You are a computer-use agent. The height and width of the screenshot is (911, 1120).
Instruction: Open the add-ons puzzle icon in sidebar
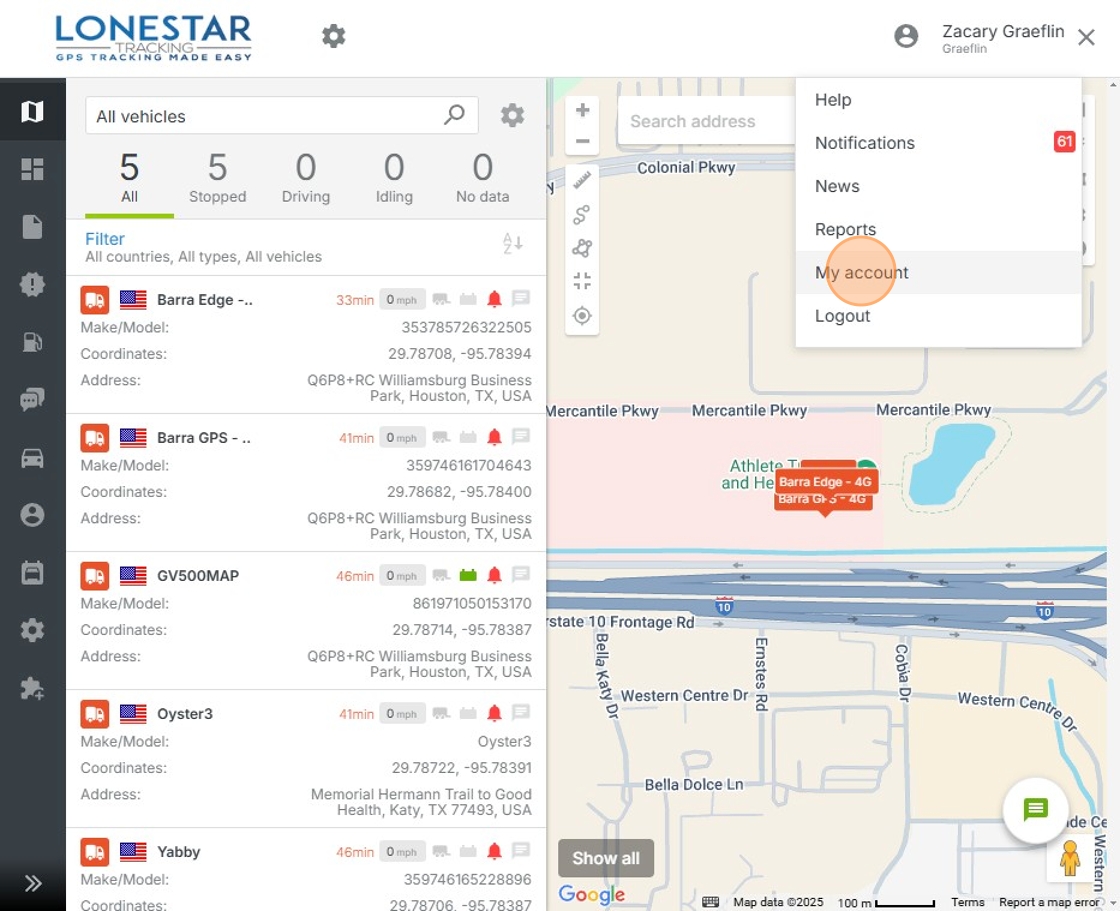coord(32,688)
